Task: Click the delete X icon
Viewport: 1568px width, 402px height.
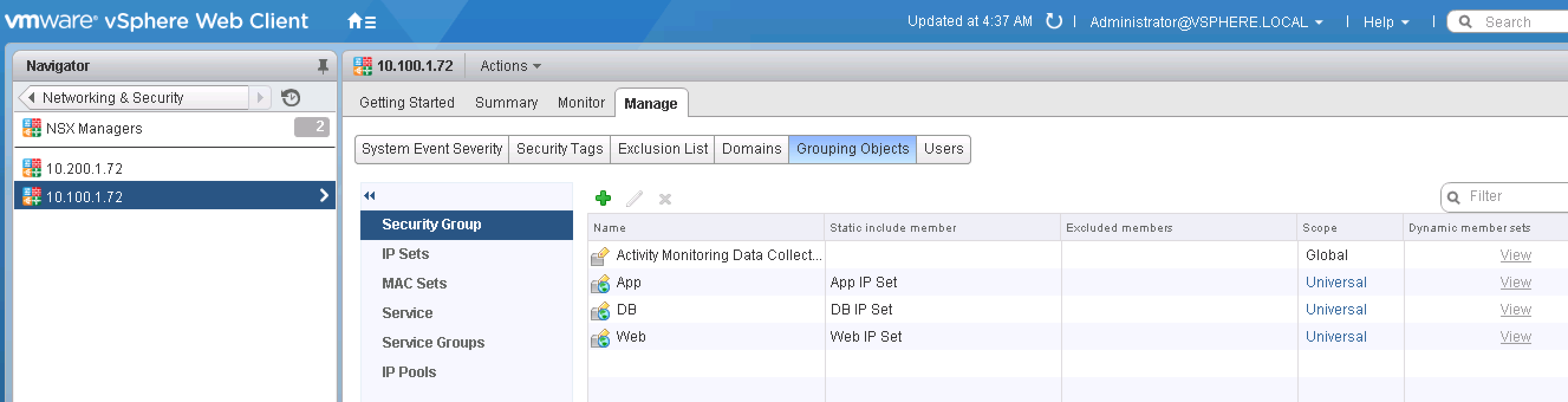Action: (665, 199)
